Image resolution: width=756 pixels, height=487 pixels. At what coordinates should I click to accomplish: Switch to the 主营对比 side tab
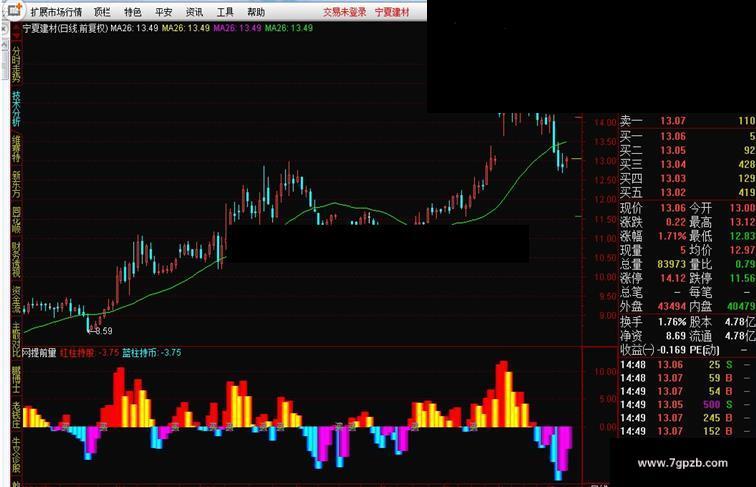tap(16, 340)
